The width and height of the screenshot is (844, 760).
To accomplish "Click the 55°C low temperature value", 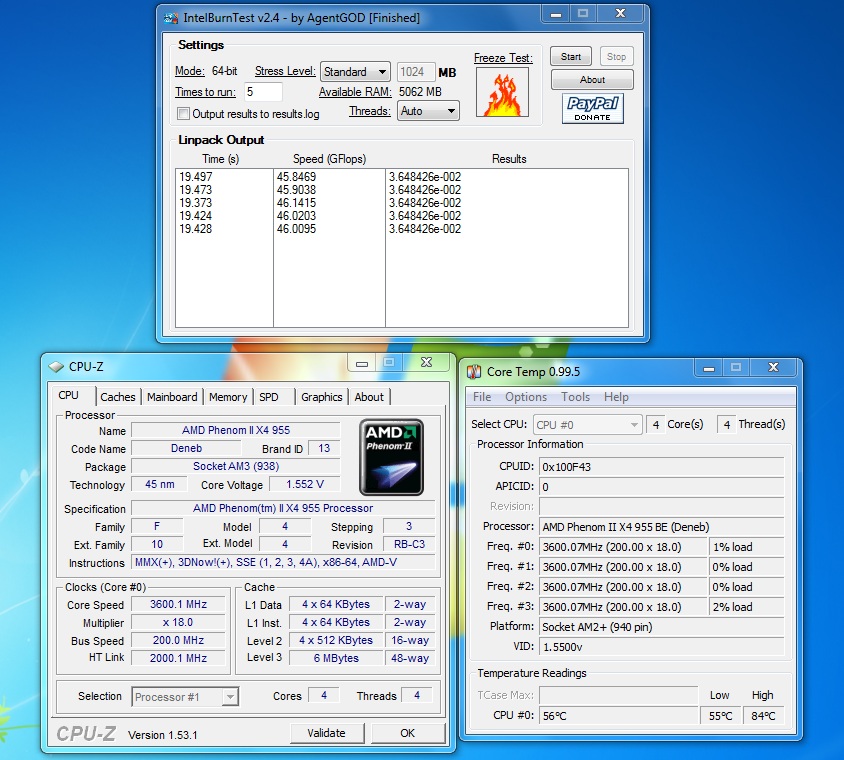I will click(x=721, y=716).
